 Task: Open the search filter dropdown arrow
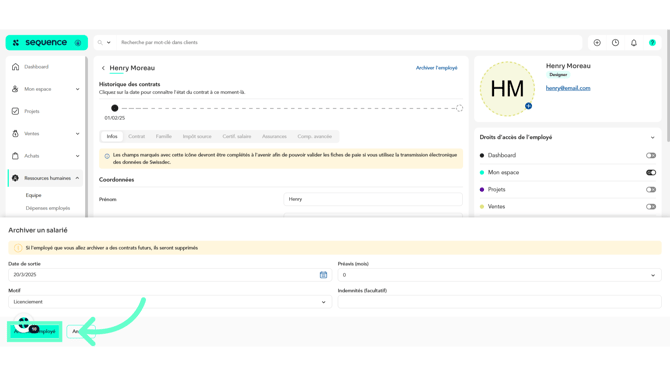click(109, 42)
